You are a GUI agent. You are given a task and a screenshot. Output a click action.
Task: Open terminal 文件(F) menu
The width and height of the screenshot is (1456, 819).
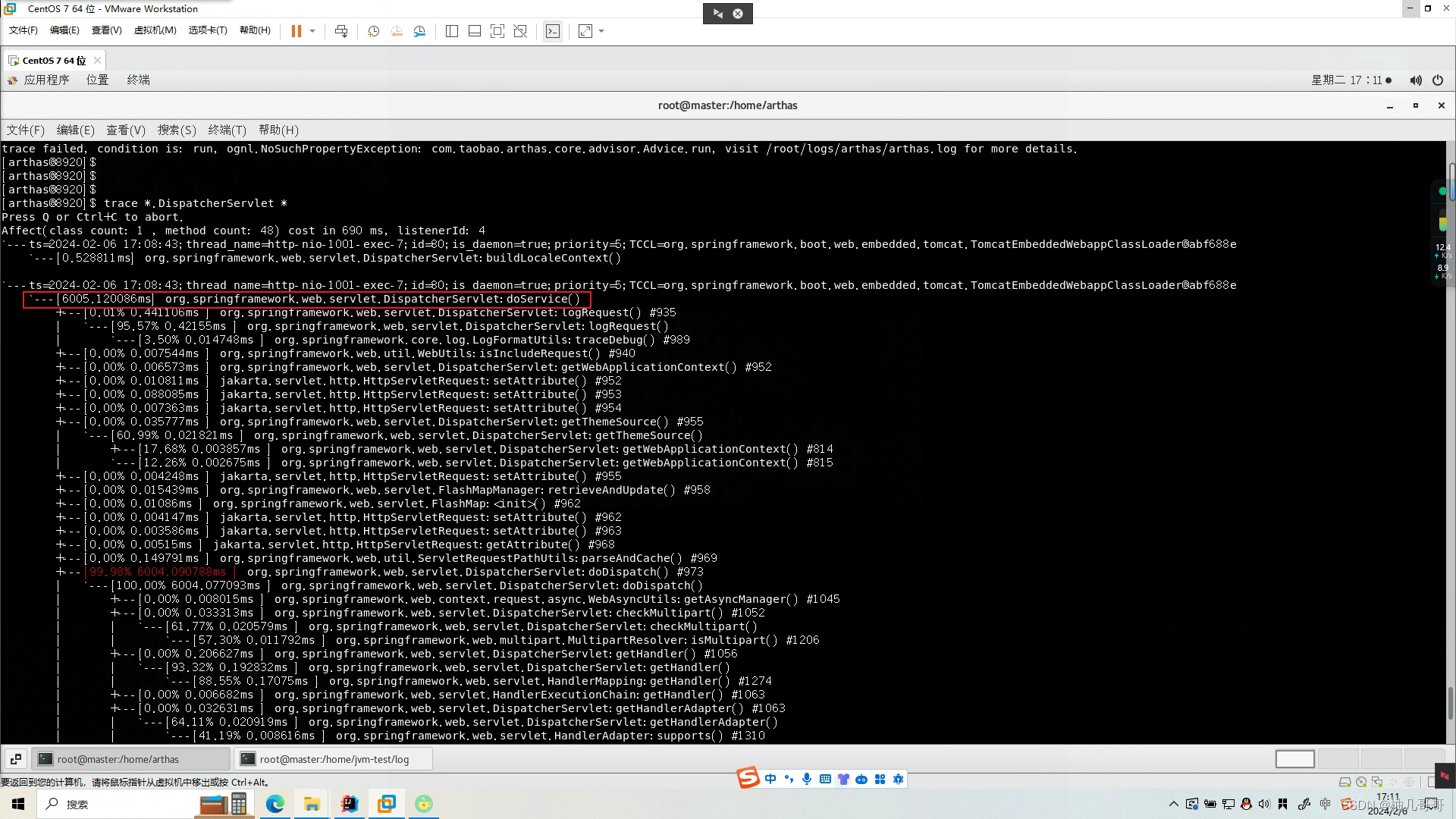[x=26, y=130]
